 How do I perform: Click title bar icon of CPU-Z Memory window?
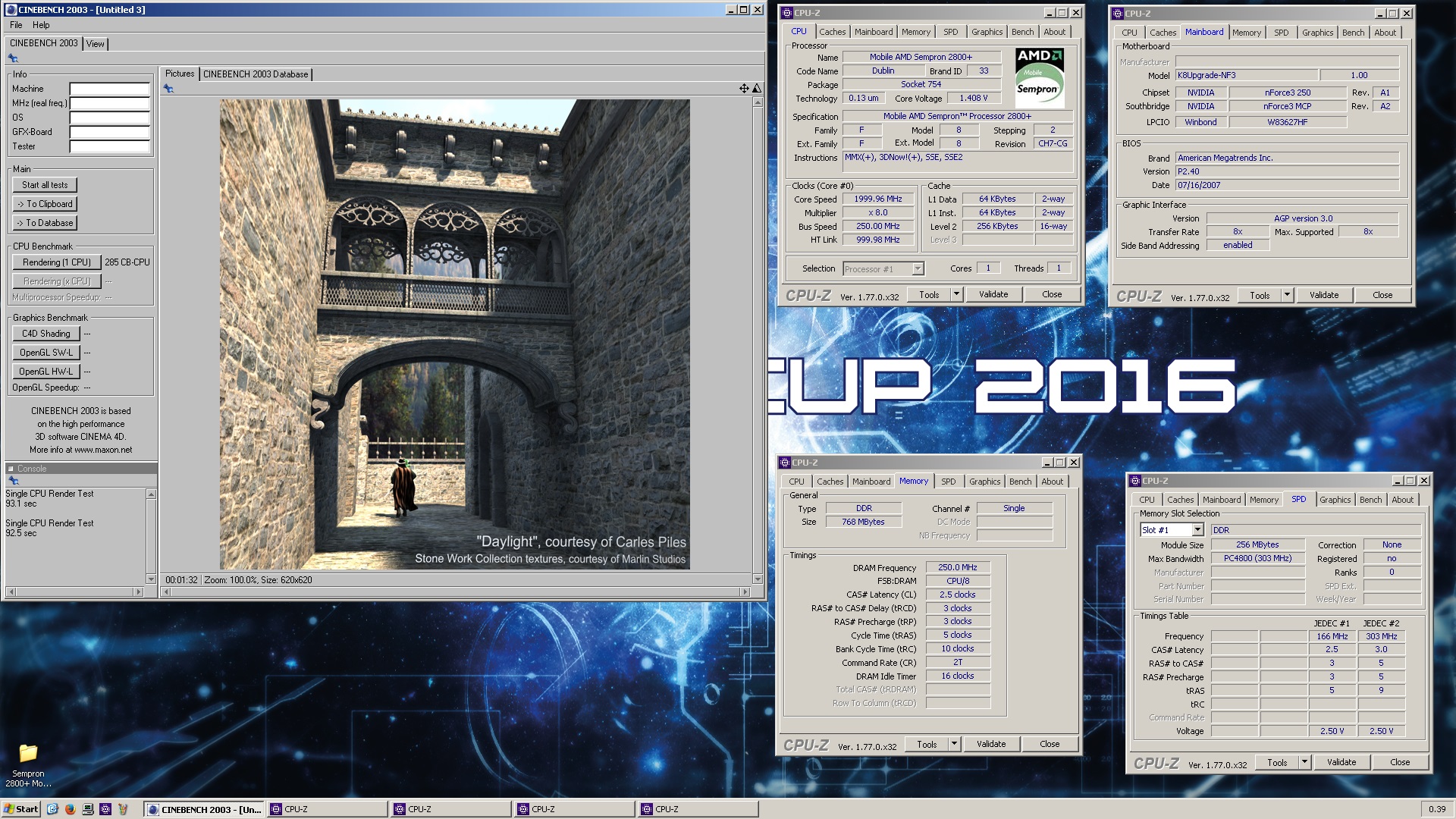tap(785, 463)
